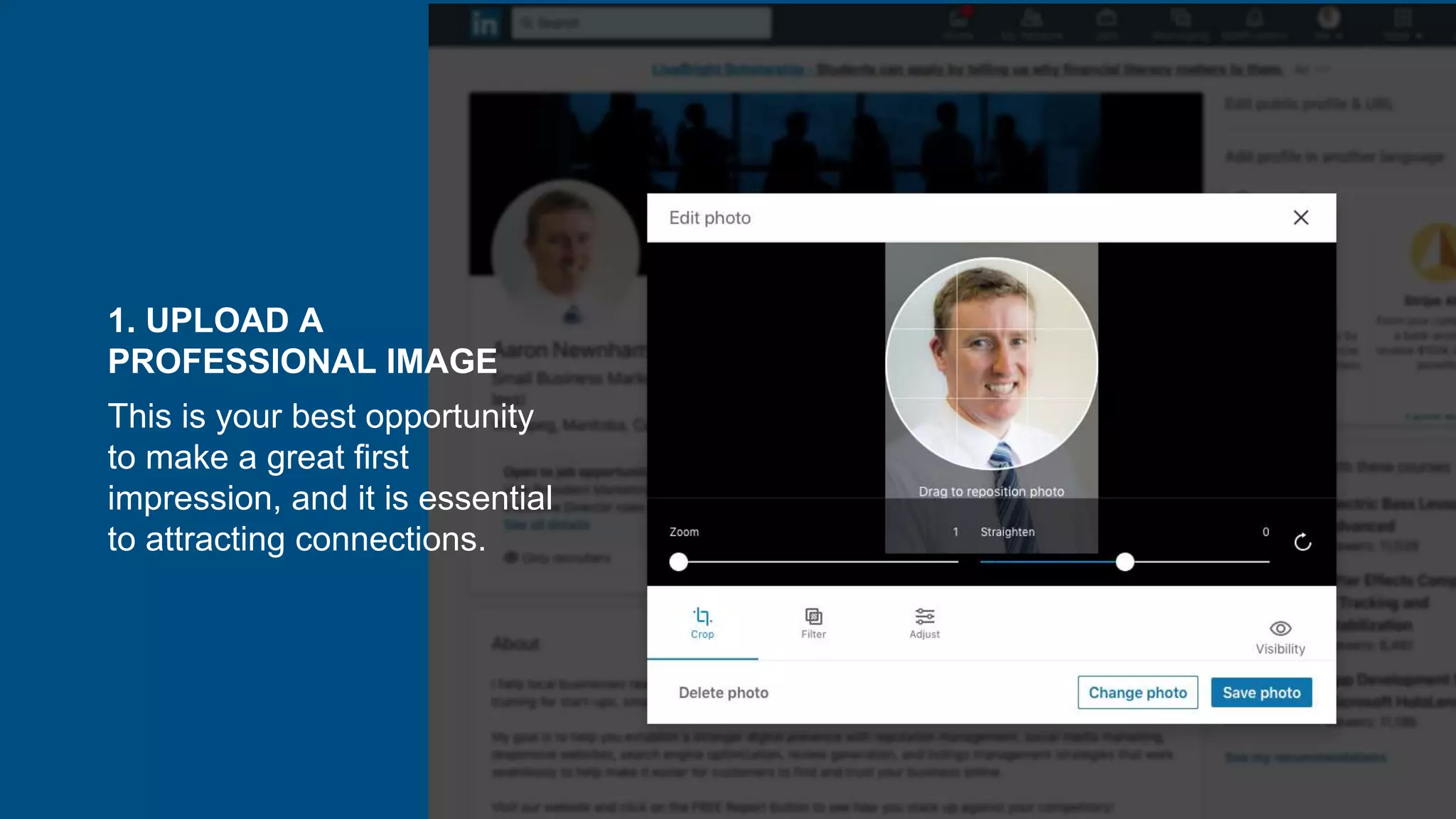Open the Filter tab
The height and width of the screenshot is (819, 1456).
click(813, 623)
